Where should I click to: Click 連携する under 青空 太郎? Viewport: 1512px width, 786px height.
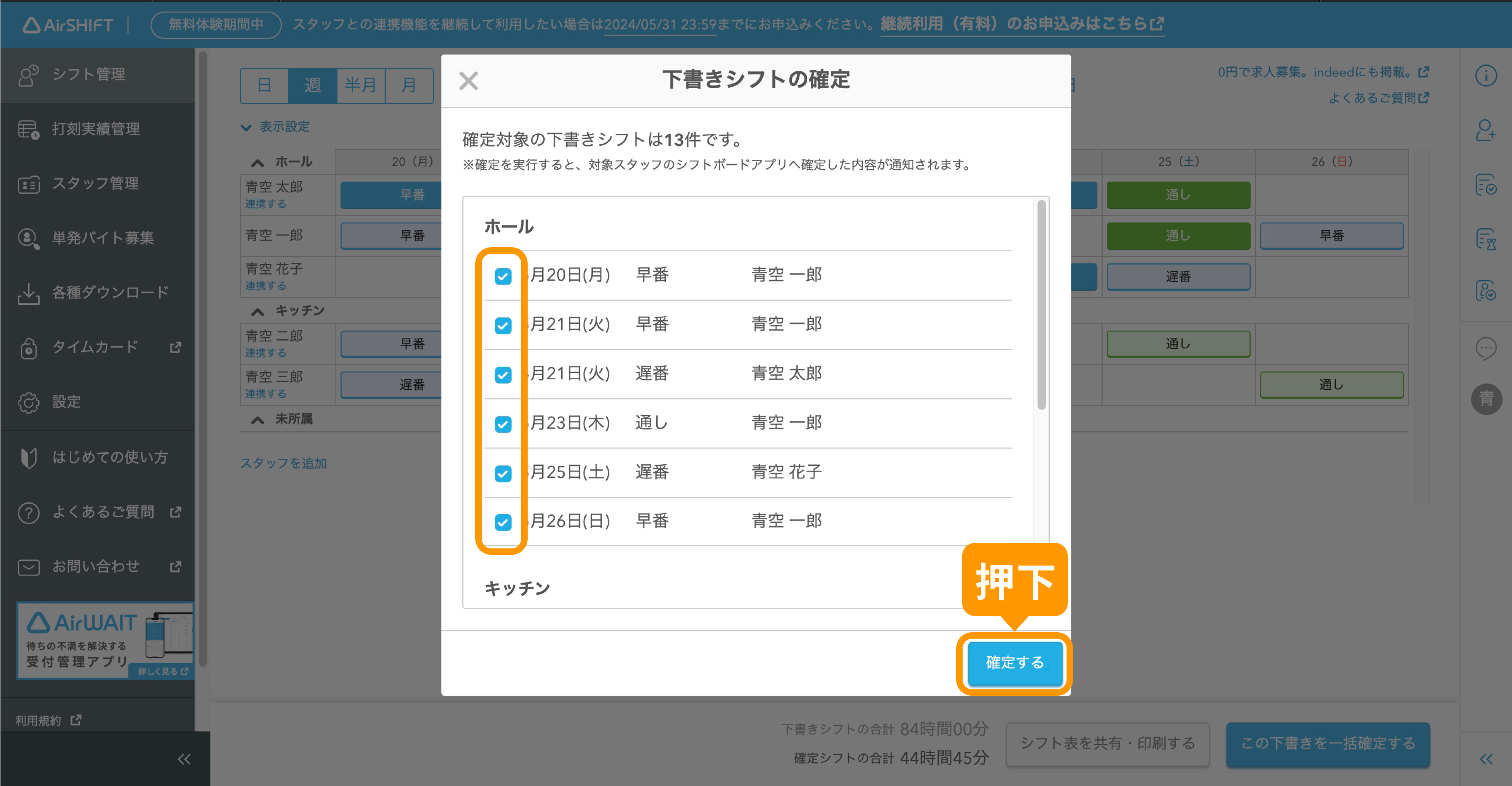[x=265, y=204]
